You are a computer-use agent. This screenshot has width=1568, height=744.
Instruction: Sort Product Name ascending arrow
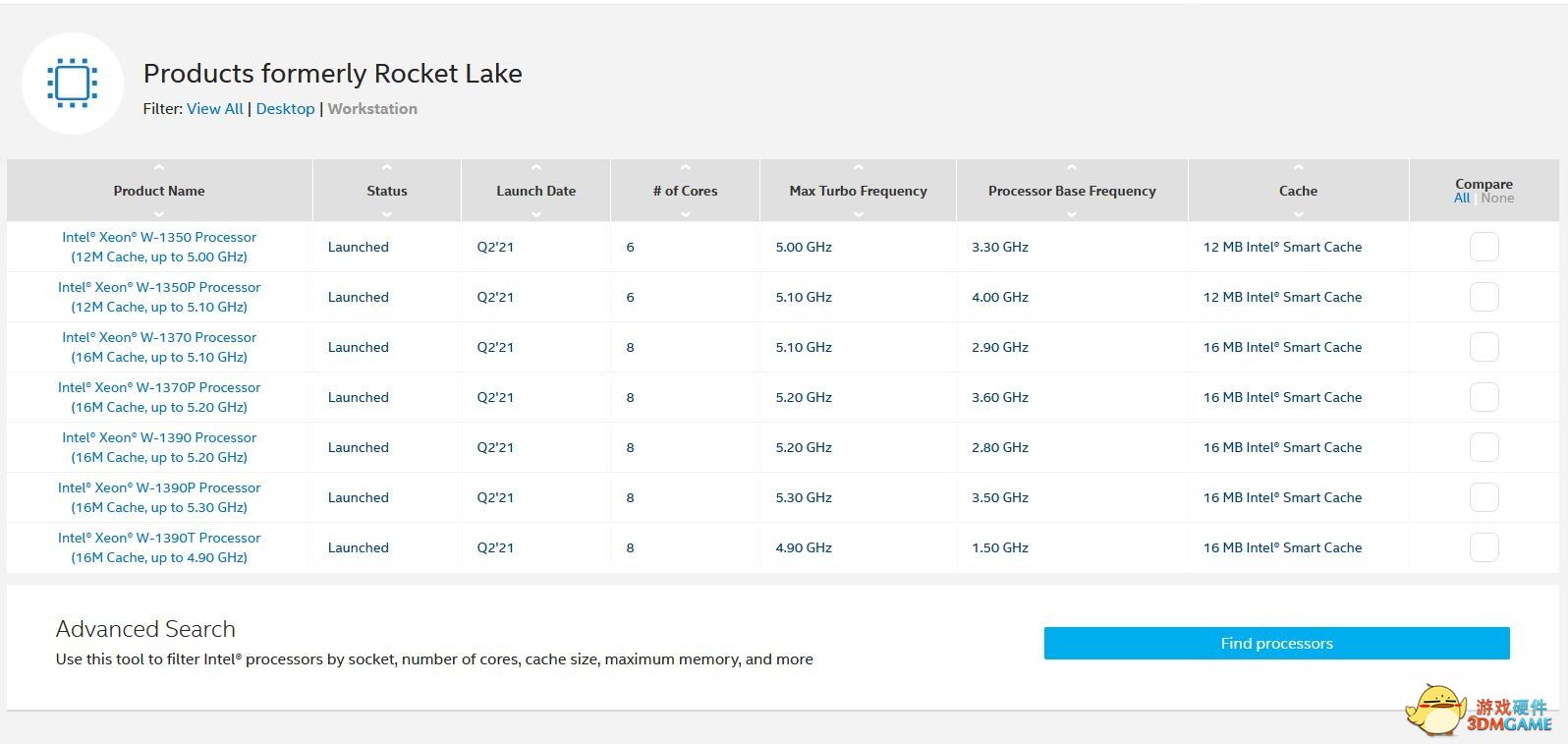[x=159, y=168]
